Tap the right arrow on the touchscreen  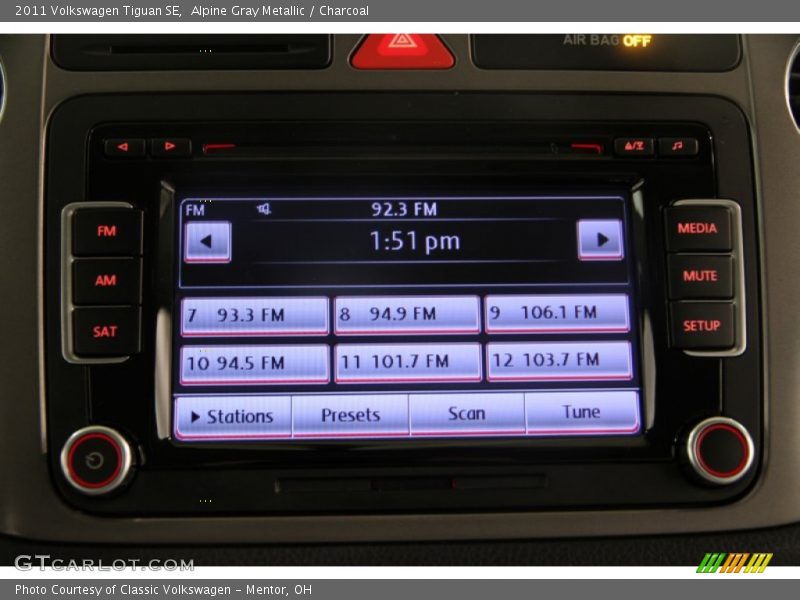(x=600, y=240)
